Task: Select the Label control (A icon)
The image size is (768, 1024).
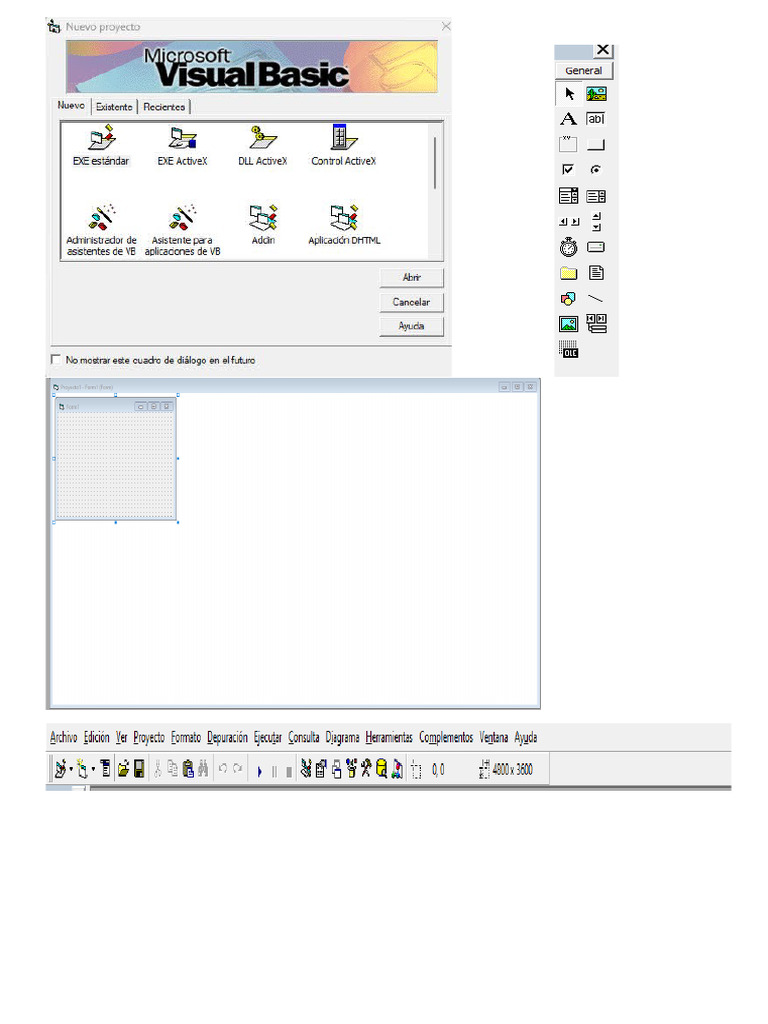Action: click(x=569, y=119)
